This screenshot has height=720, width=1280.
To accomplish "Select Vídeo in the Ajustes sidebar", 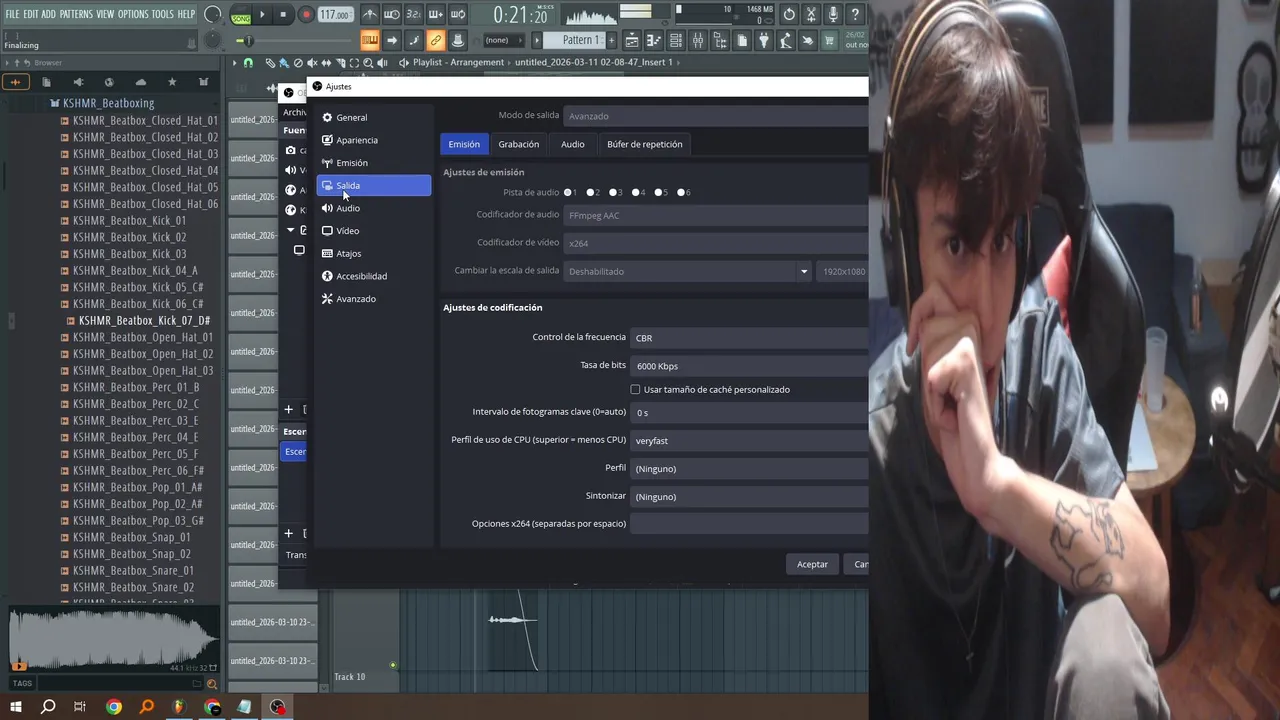I will pos(374,231).
